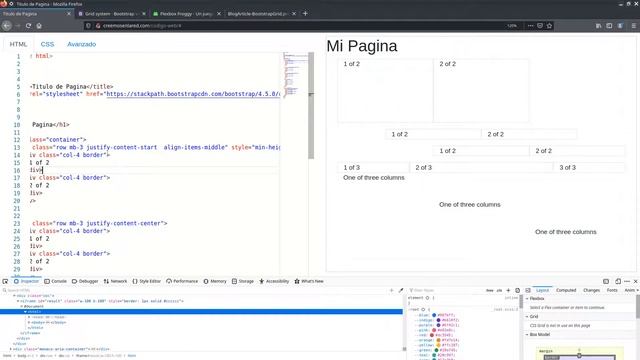
Task: Click the browser Back arrow button
Action: [7, 26]
